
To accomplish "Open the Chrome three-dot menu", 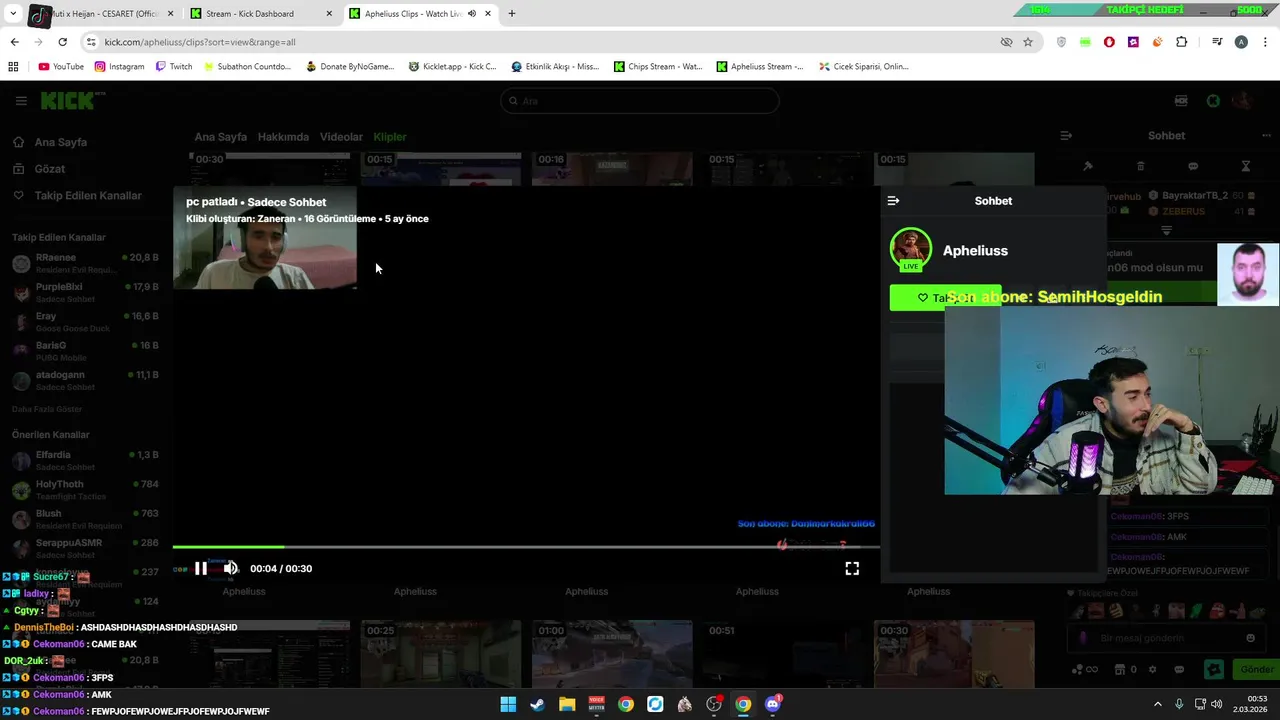I will pos(1266,42).
